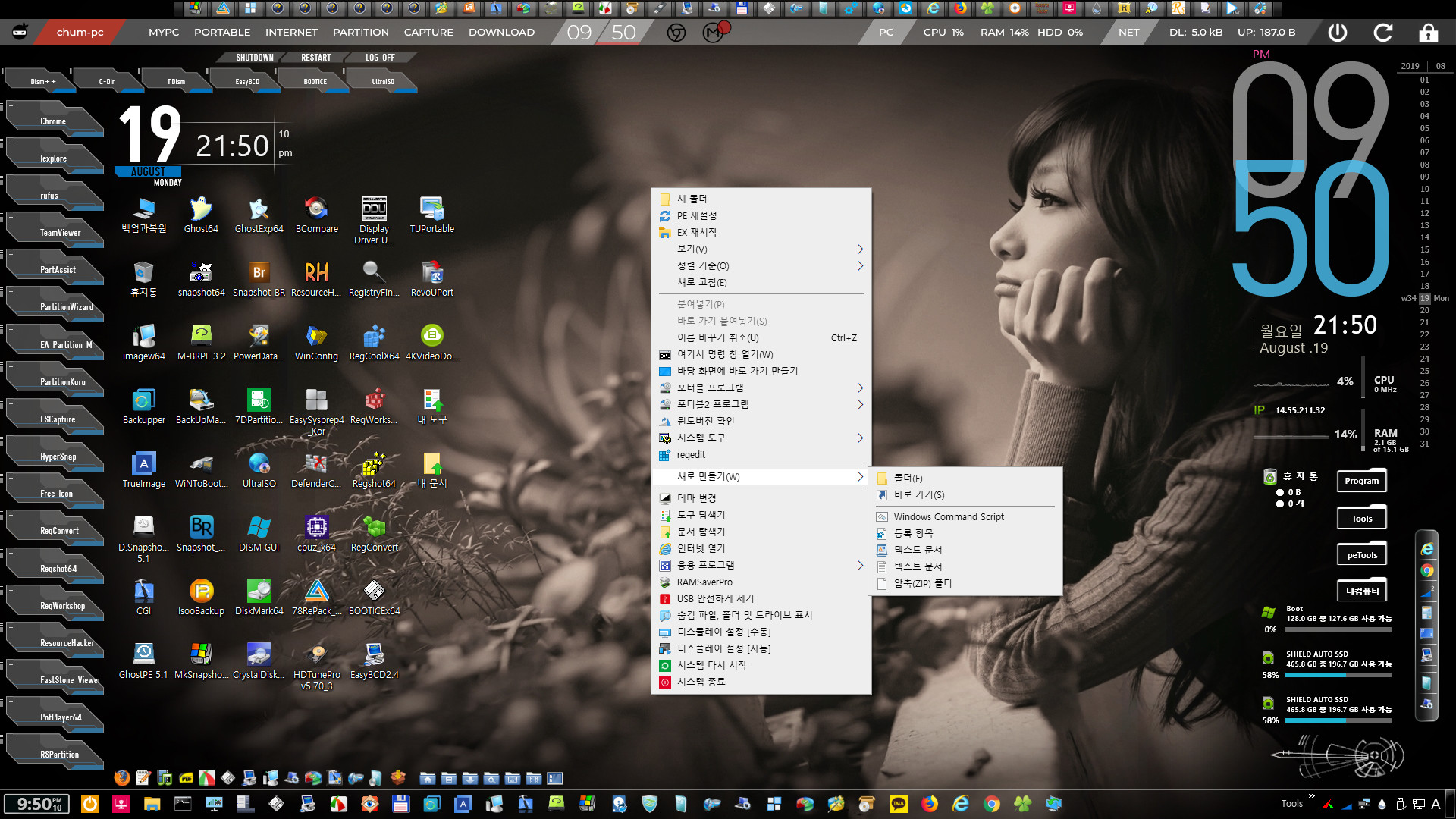Select PE 재설정 menu item

click(761, 215)
